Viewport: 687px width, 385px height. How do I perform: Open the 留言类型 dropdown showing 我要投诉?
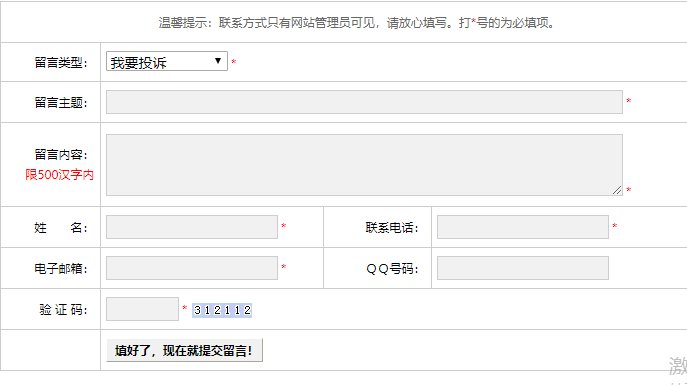[x=166, y=61]
